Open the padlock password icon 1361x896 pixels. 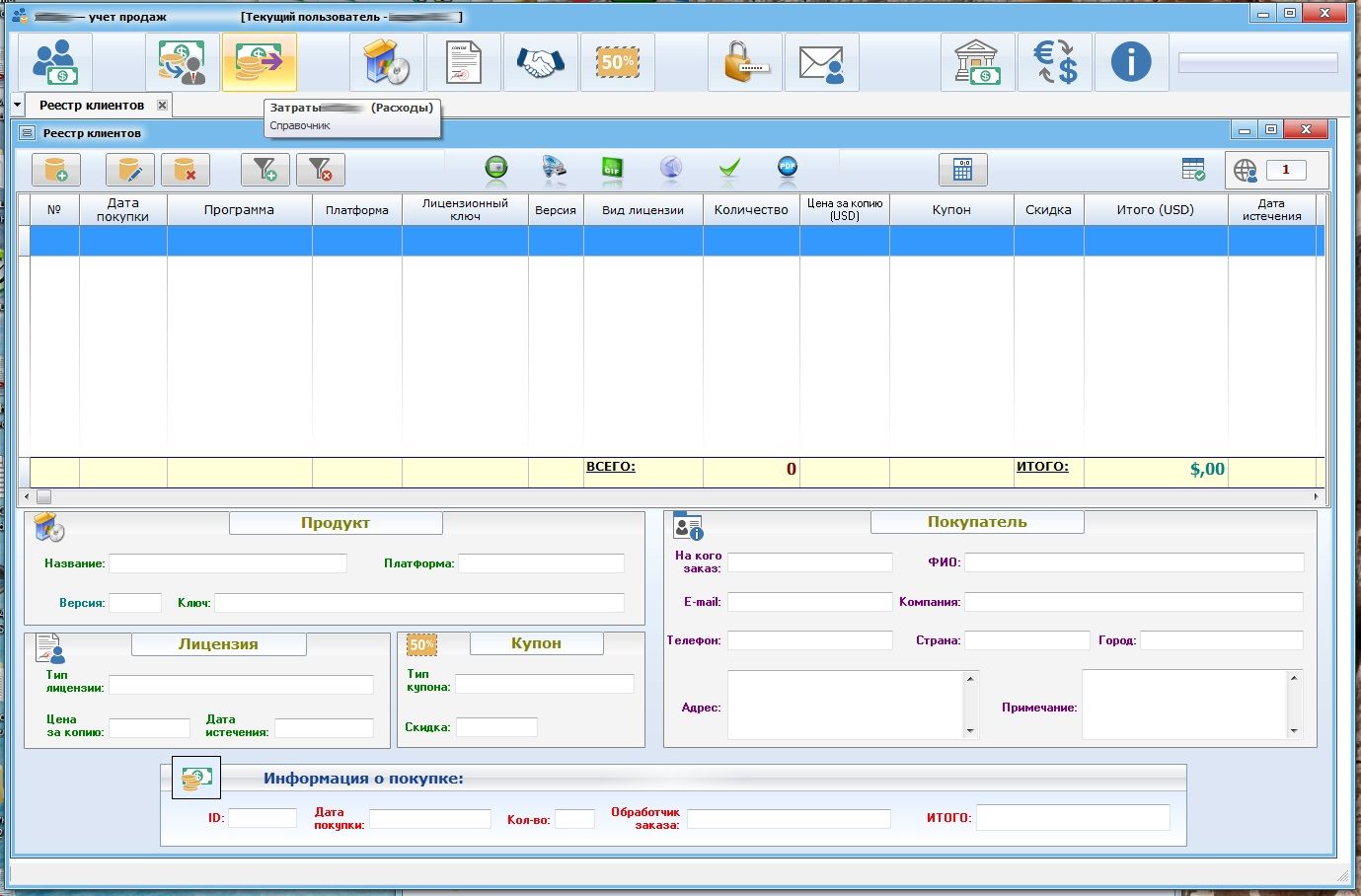pyautogui.click(x=744, y=62)
